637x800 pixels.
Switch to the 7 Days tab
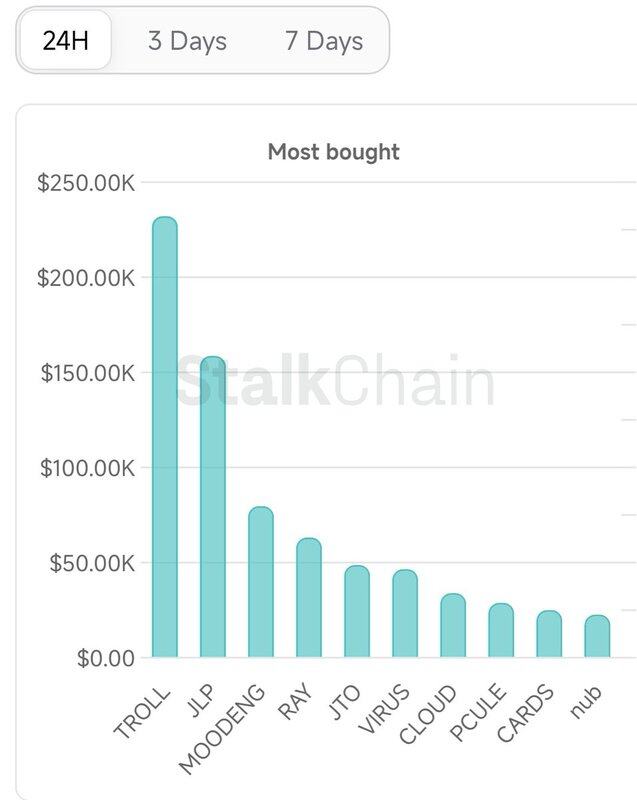tap(323, 41)
